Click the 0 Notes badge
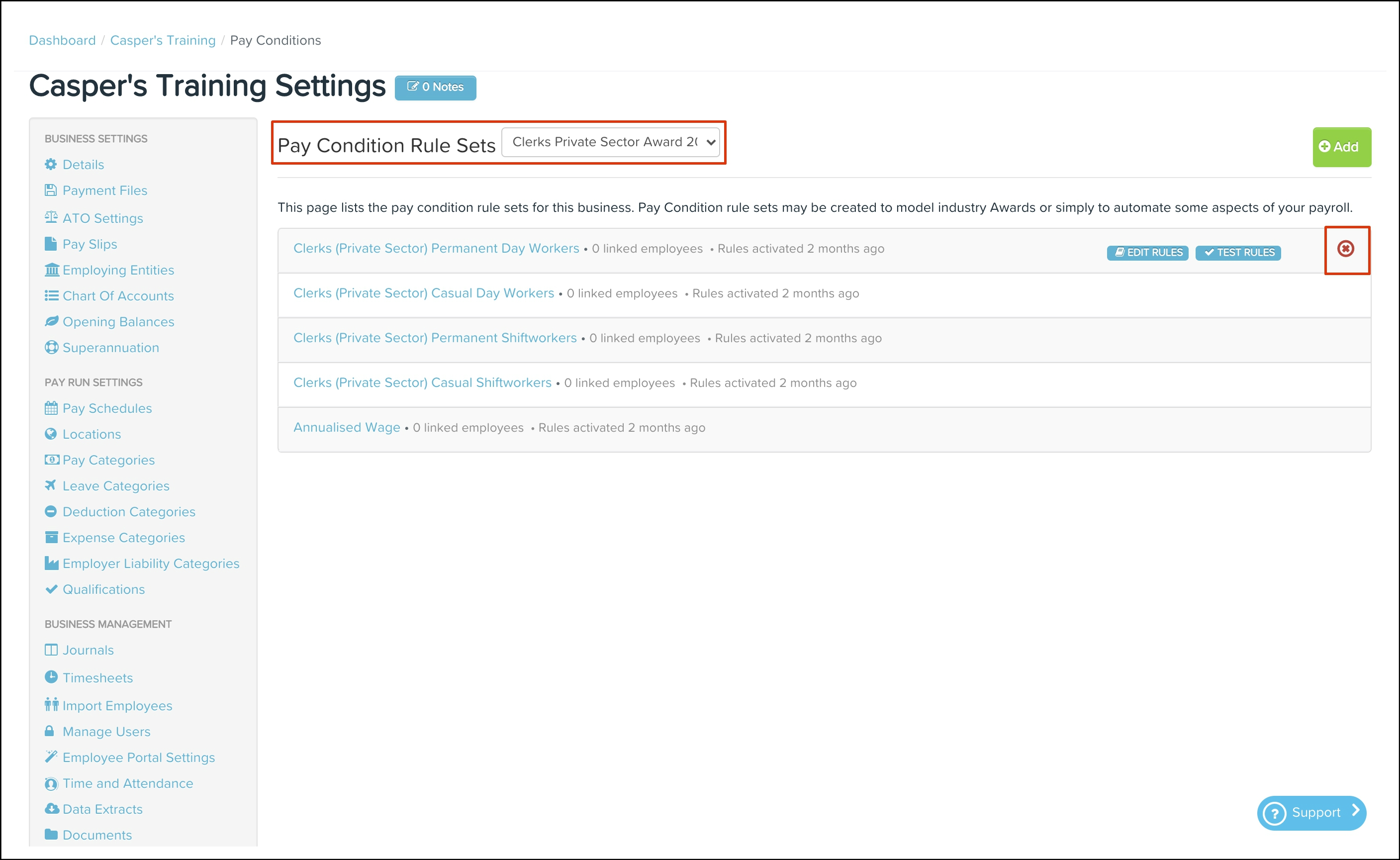 coord(435,87)
